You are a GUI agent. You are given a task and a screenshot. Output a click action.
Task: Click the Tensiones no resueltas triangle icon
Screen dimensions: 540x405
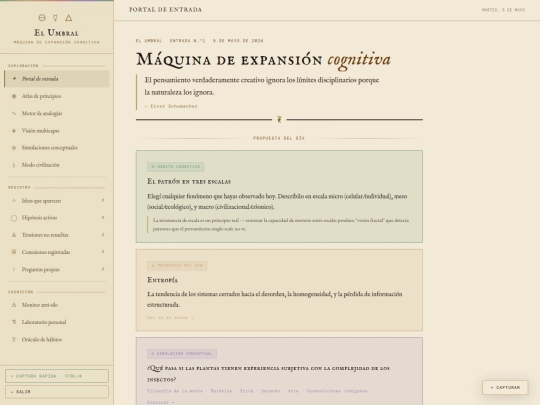coord(14,235)
